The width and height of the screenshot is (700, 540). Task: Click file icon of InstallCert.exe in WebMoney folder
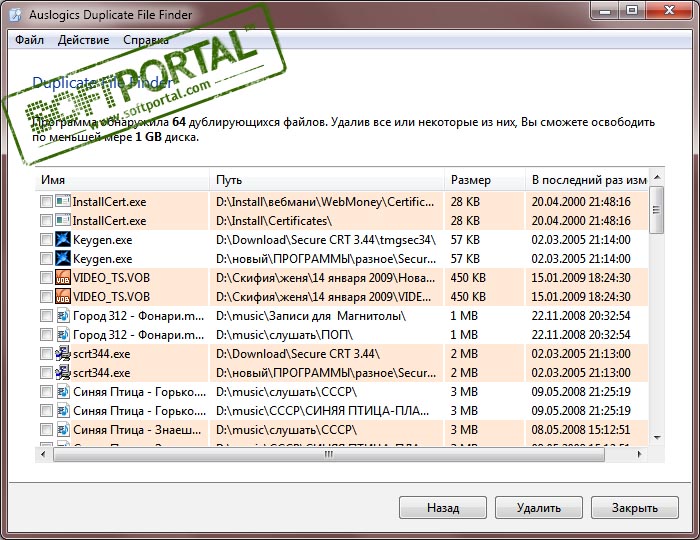click(63, 201)
